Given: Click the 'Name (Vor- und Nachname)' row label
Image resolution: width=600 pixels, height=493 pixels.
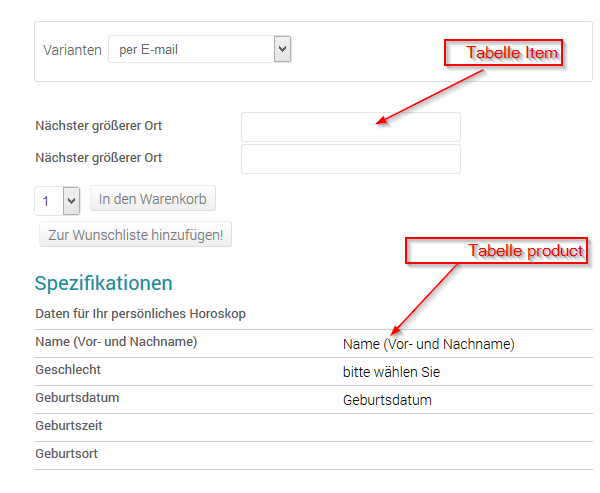Looking at the screenshot, I should coord(116,342).
